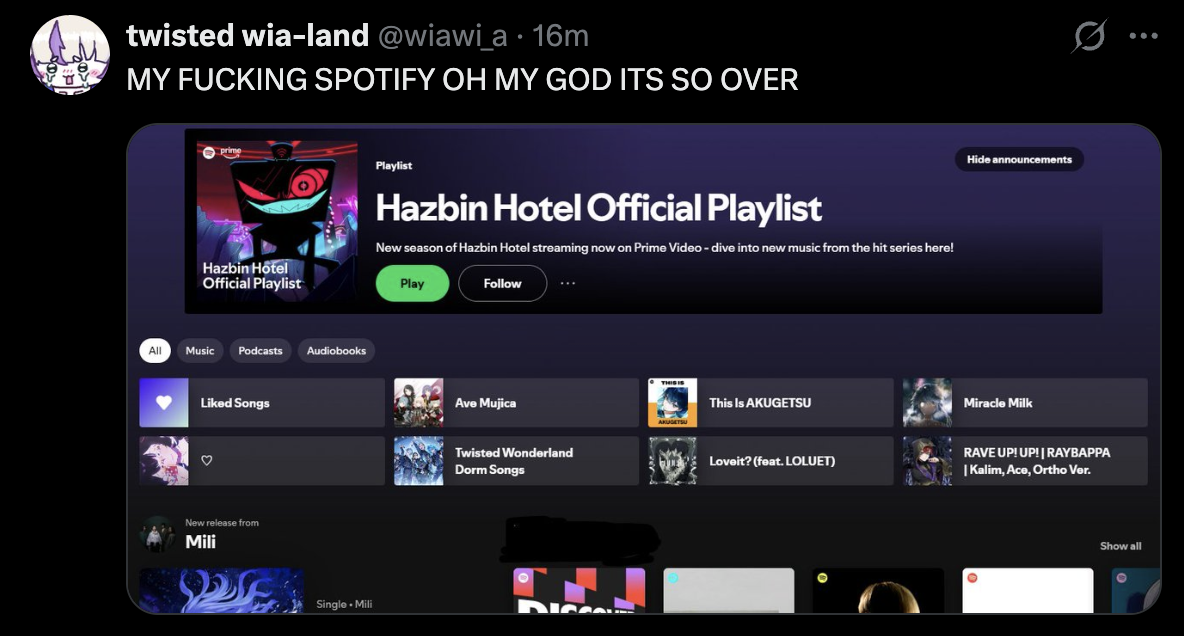
Task: Click the Grok slash-circle icon on the tweet
Action: (1089, 36)
